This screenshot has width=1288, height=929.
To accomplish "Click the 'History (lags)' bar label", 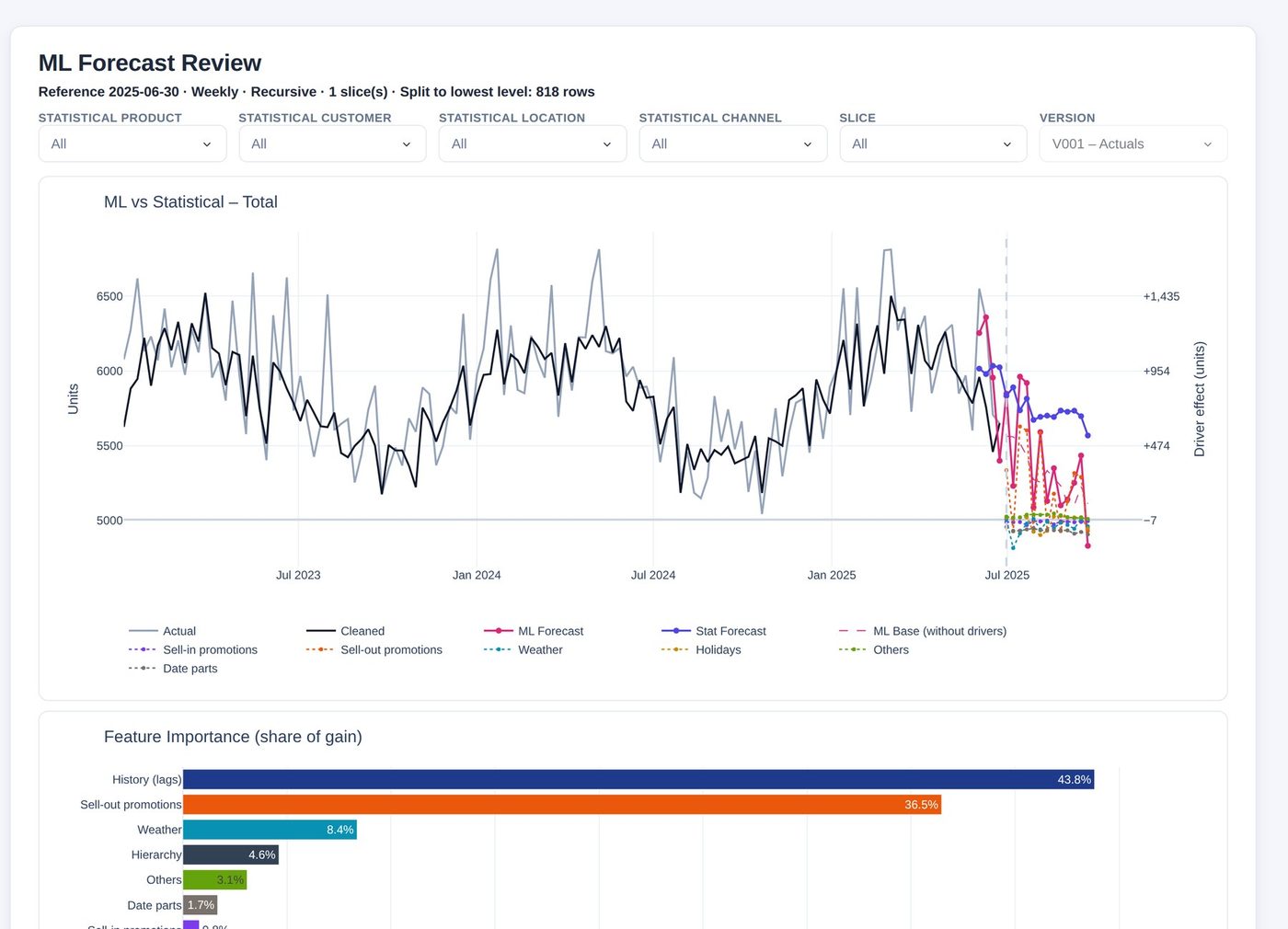I will pyautogui.click(x=147, y=780).
